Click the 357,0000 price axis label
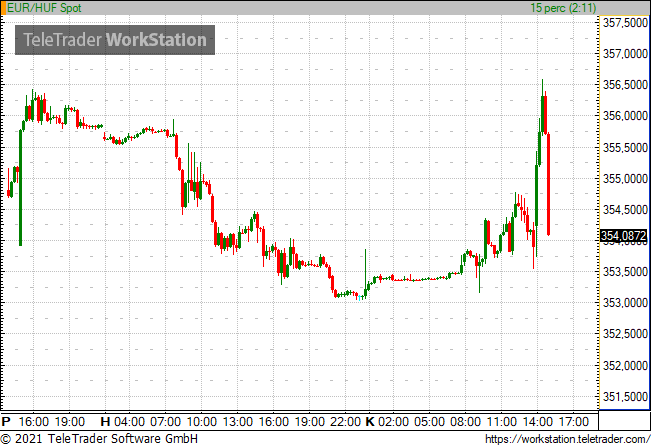 pos(625,54)
